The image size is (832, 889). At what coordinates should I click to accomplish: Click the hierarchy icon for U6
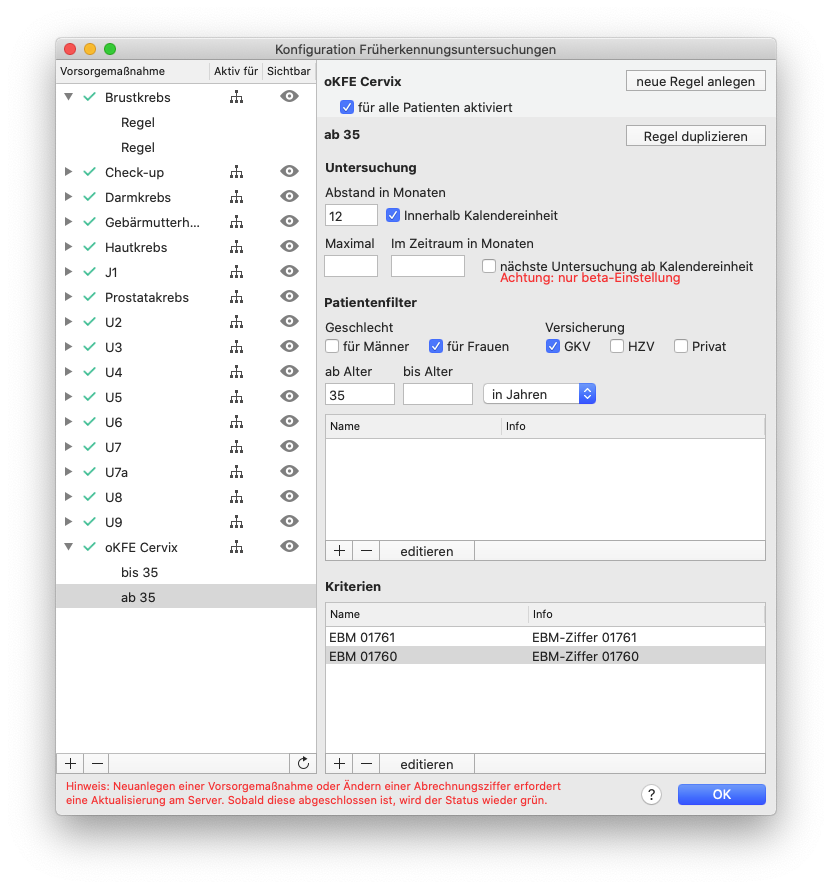click(236, 421)
